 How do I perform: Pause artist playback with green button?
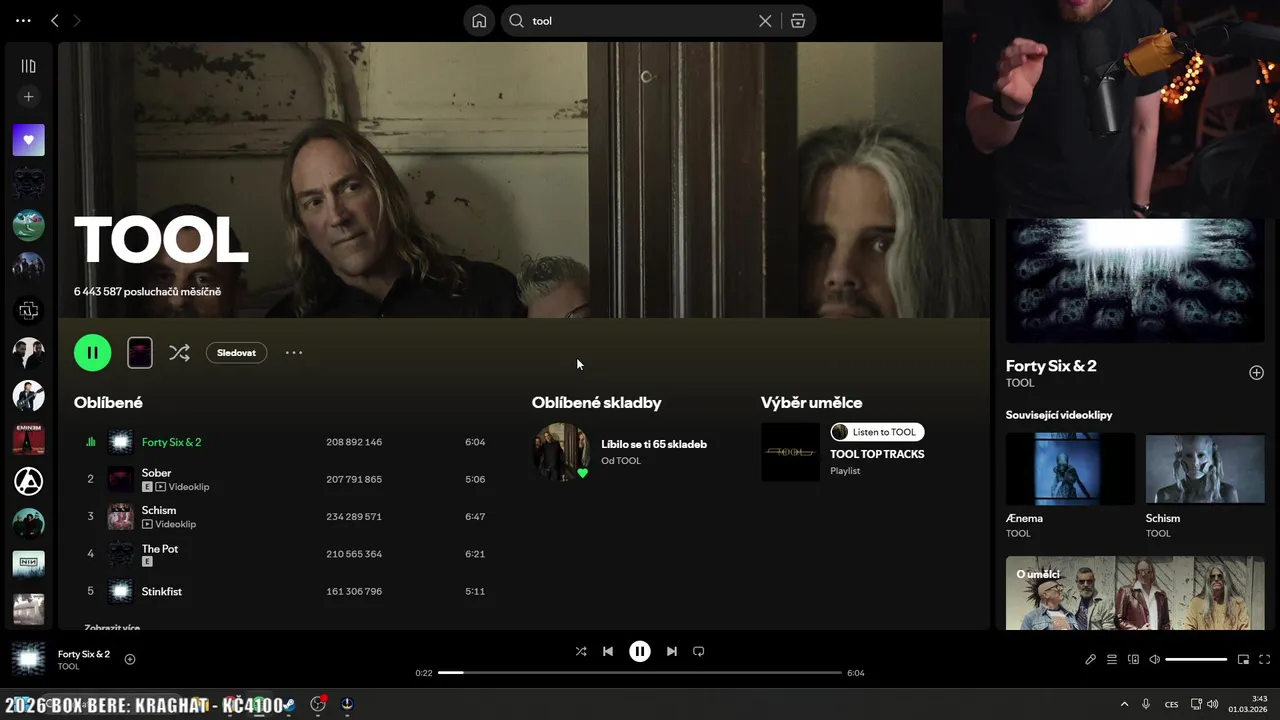tap(92, 352)
